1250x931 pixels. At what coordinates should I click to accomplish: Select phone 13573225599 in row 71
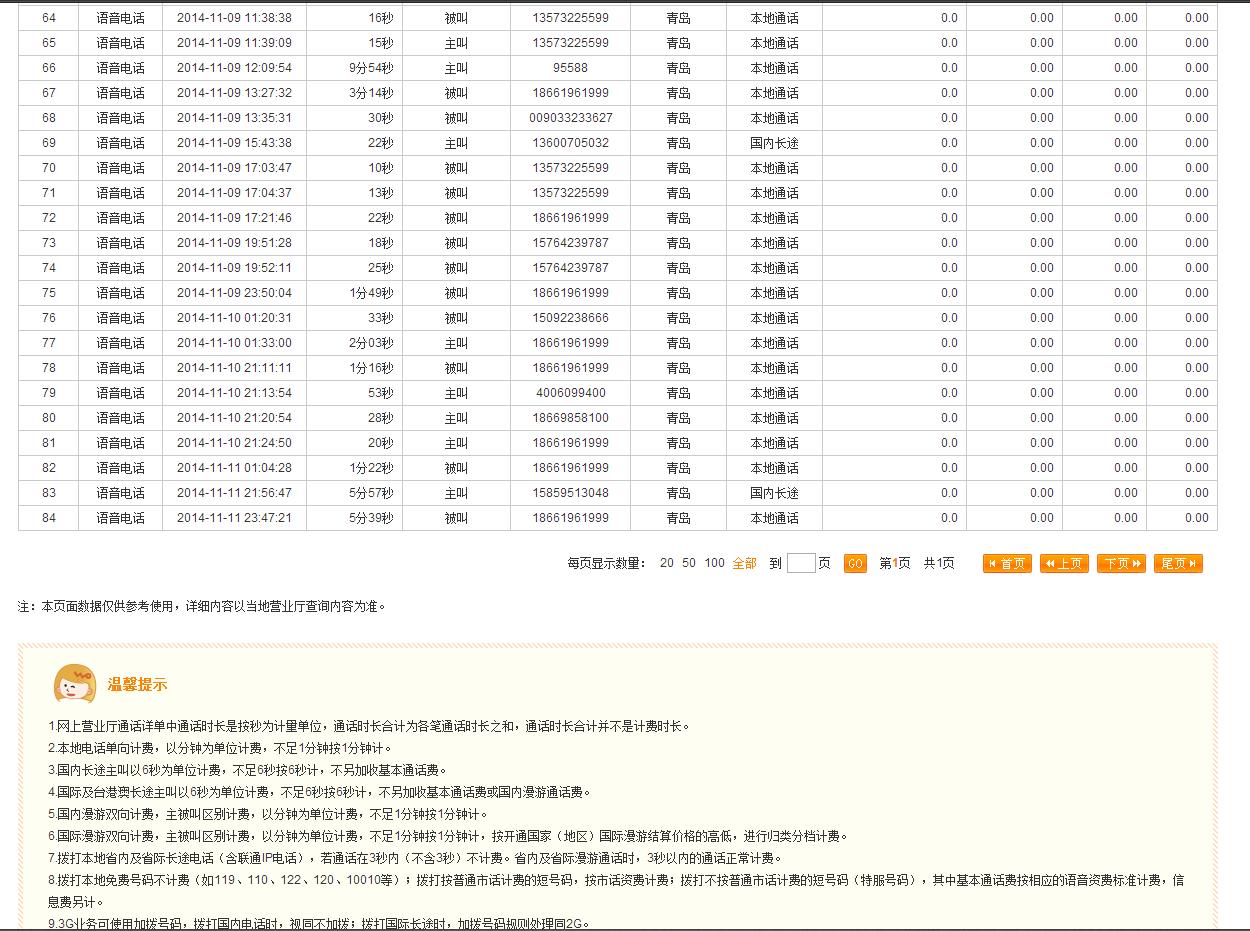tap(570, 193)
